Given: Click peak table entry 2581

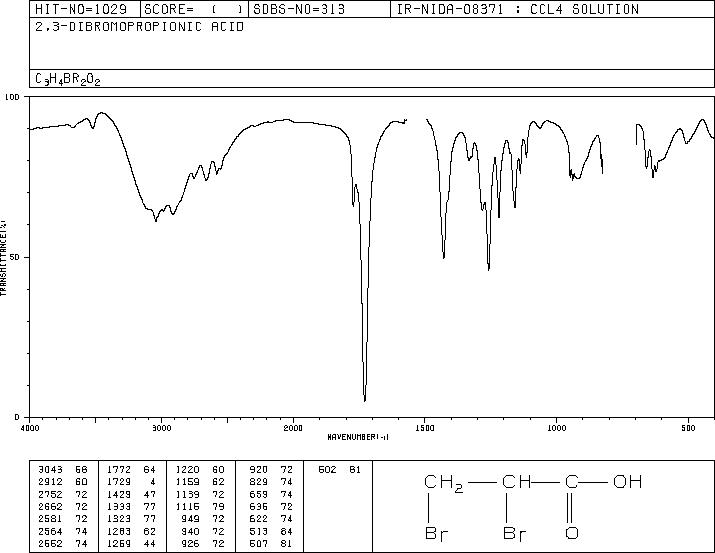Looking at the screenshot, I should (x=50, y=519).
